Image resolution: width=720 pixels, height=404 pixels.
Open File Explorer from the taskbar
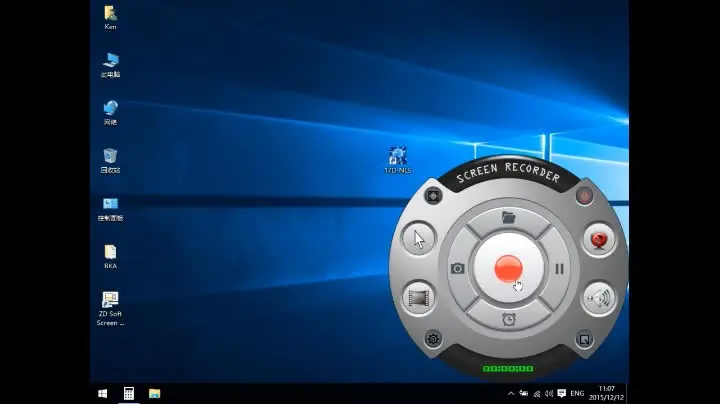pyautogui.click(x=154, y=393)
